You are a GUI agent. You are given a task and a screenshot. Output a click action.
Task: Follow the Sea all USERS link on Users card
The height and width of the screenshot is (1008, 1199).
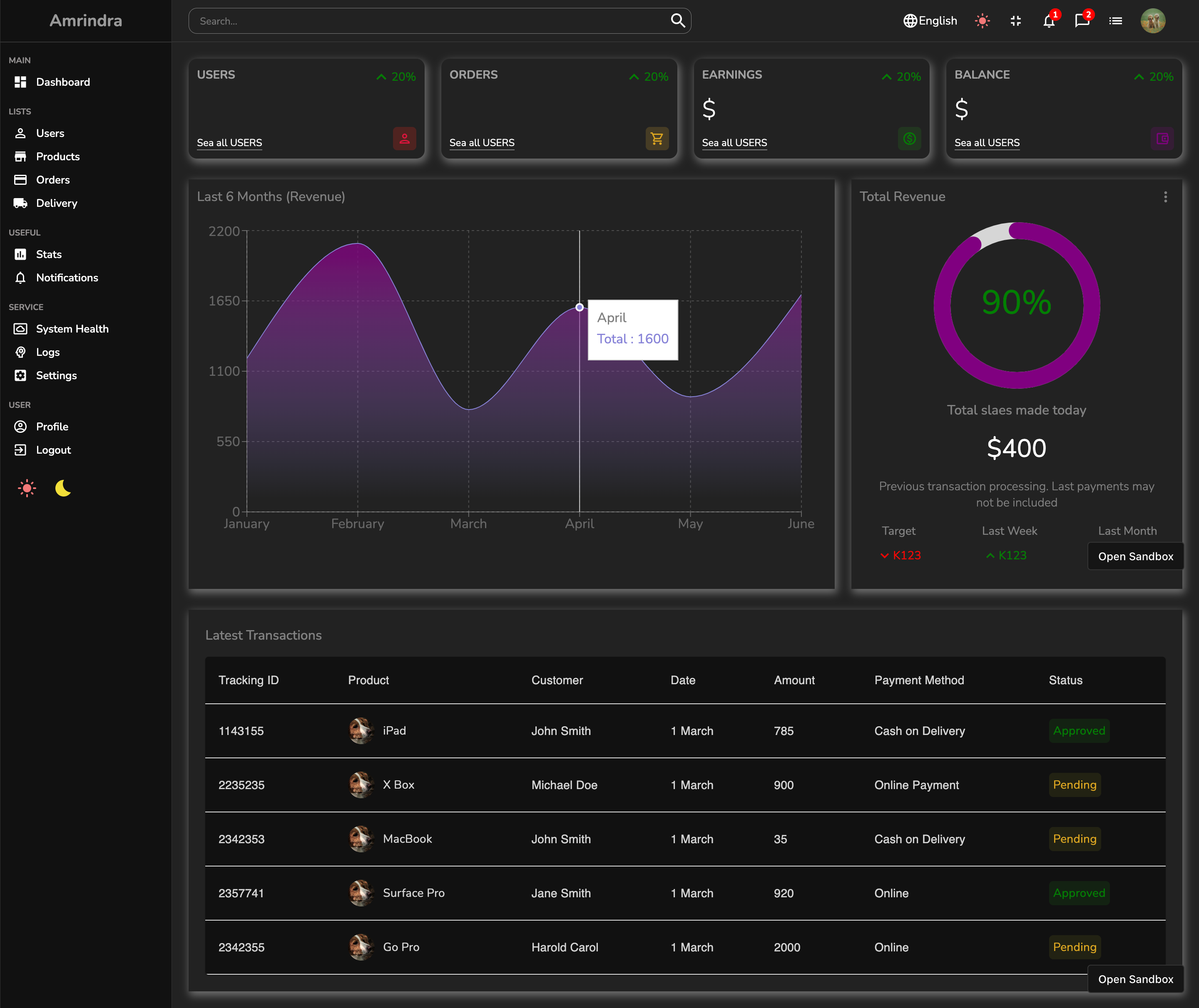(x=229, y=143)
